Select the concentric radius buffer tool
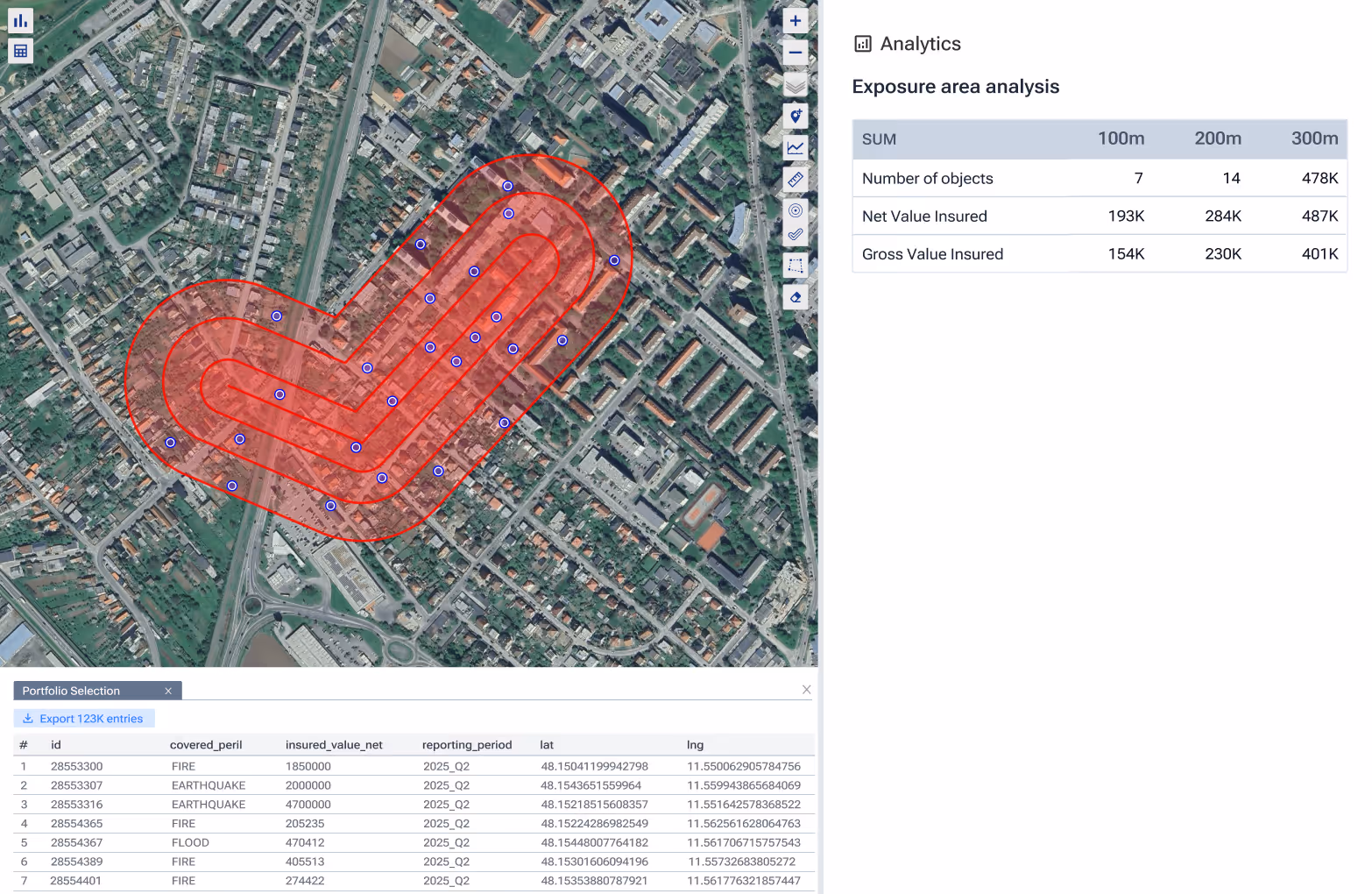1372x894 pixels. [x=795, y=210]
